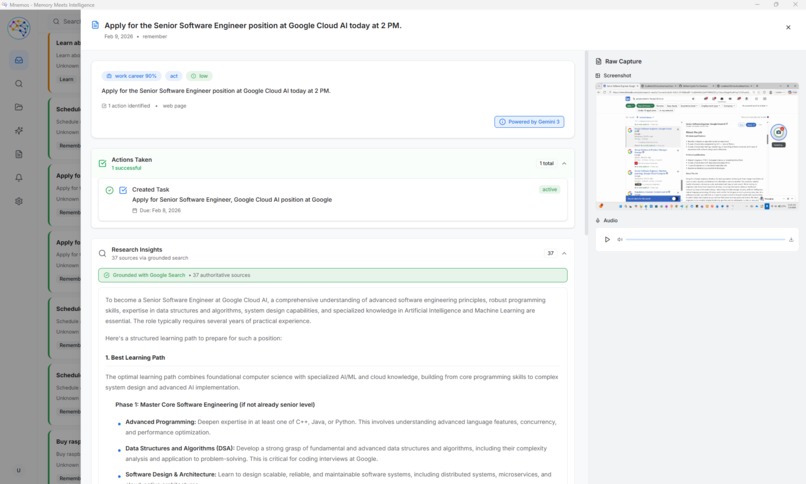
Task: Click the user avatar at sidebar bottom
Action: coord(19,470)
